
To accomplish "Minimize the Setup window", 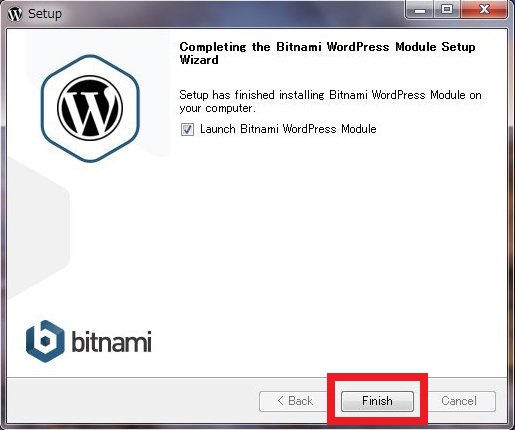I will click(419, 10).
